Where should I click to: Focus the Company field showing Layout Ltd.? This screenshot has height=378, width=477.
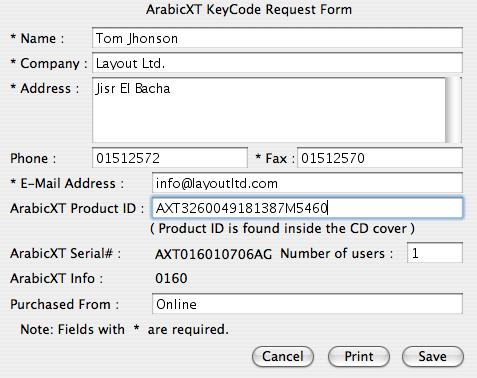[277, 63]
